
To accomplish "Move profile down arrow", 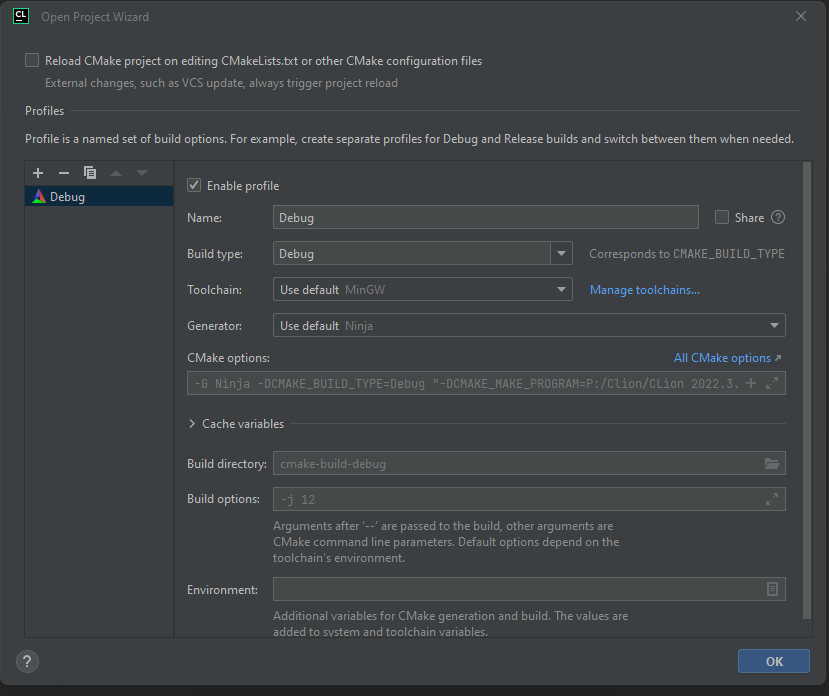I will point(142,173).
